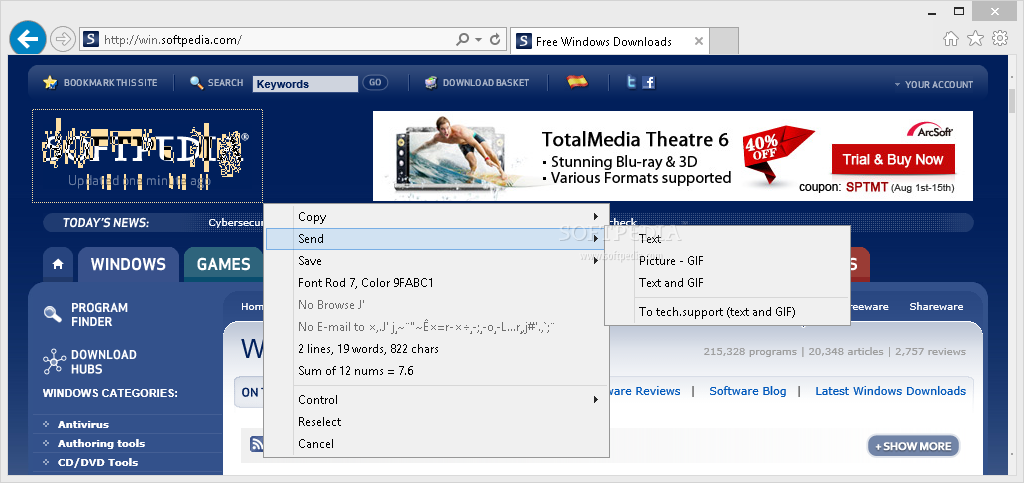Viewport: 1024px width, 483px height.
Task: Open the Shareware link
Action: [x=936, y=306]
